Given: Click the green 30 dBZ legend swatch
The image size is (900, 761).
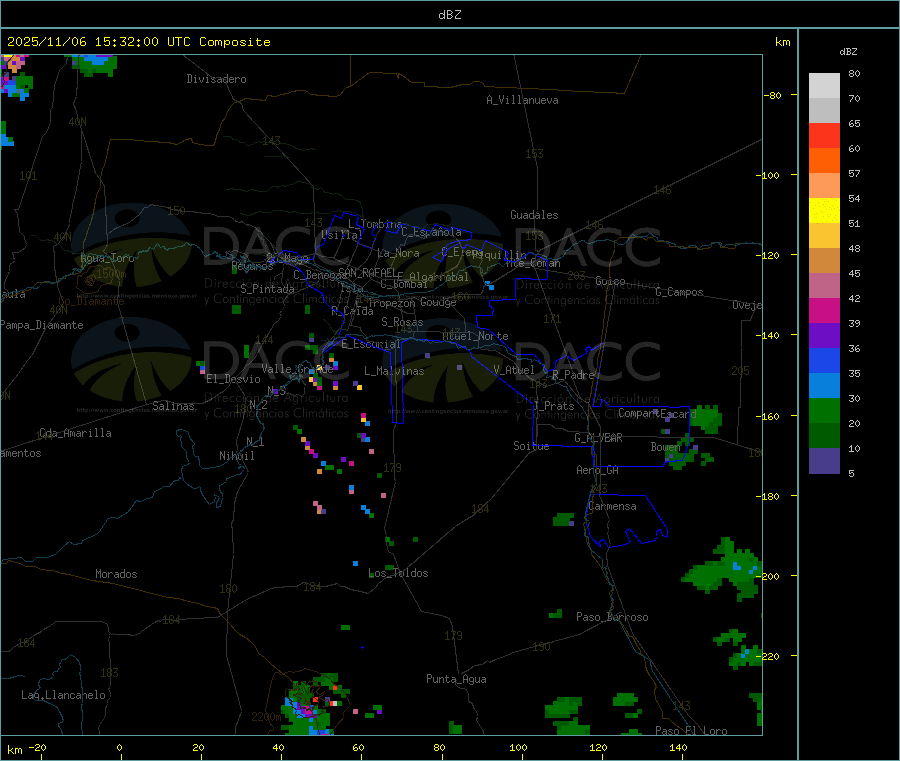Looking at the screenshot, I should pyautogui.click(x=824, y=410).
